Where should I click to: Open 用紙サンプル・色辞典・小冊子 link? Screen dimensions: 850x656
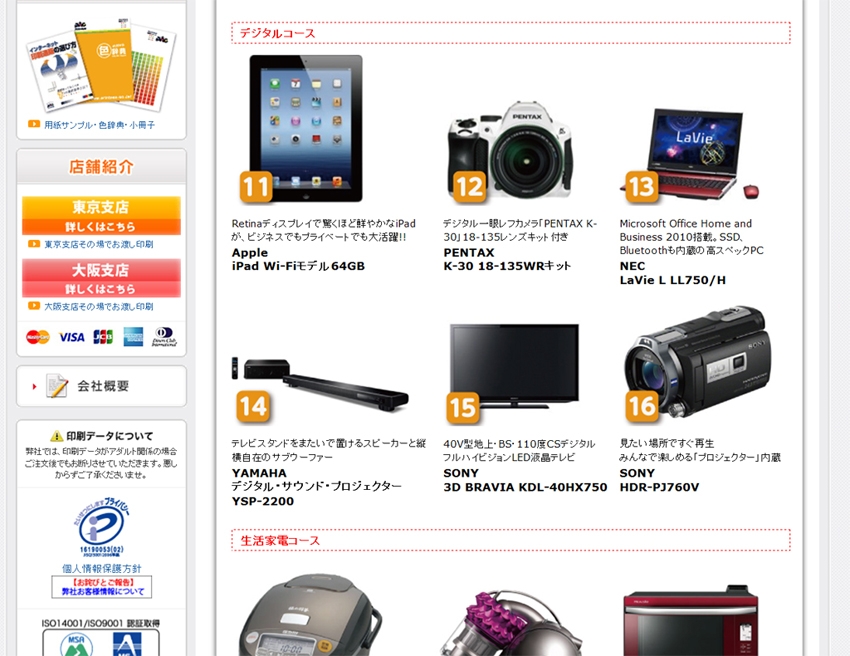[x=99, y=125]
